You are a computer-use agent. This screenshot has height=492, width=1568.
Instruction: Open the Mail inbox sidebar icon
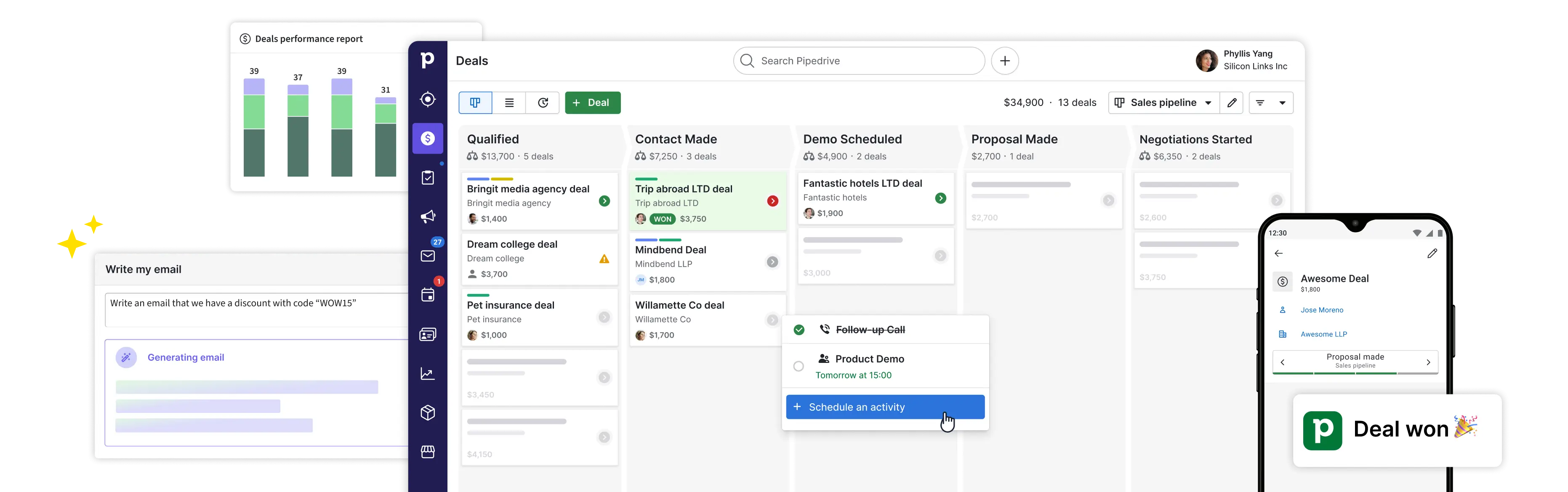[x=428, y=256]
